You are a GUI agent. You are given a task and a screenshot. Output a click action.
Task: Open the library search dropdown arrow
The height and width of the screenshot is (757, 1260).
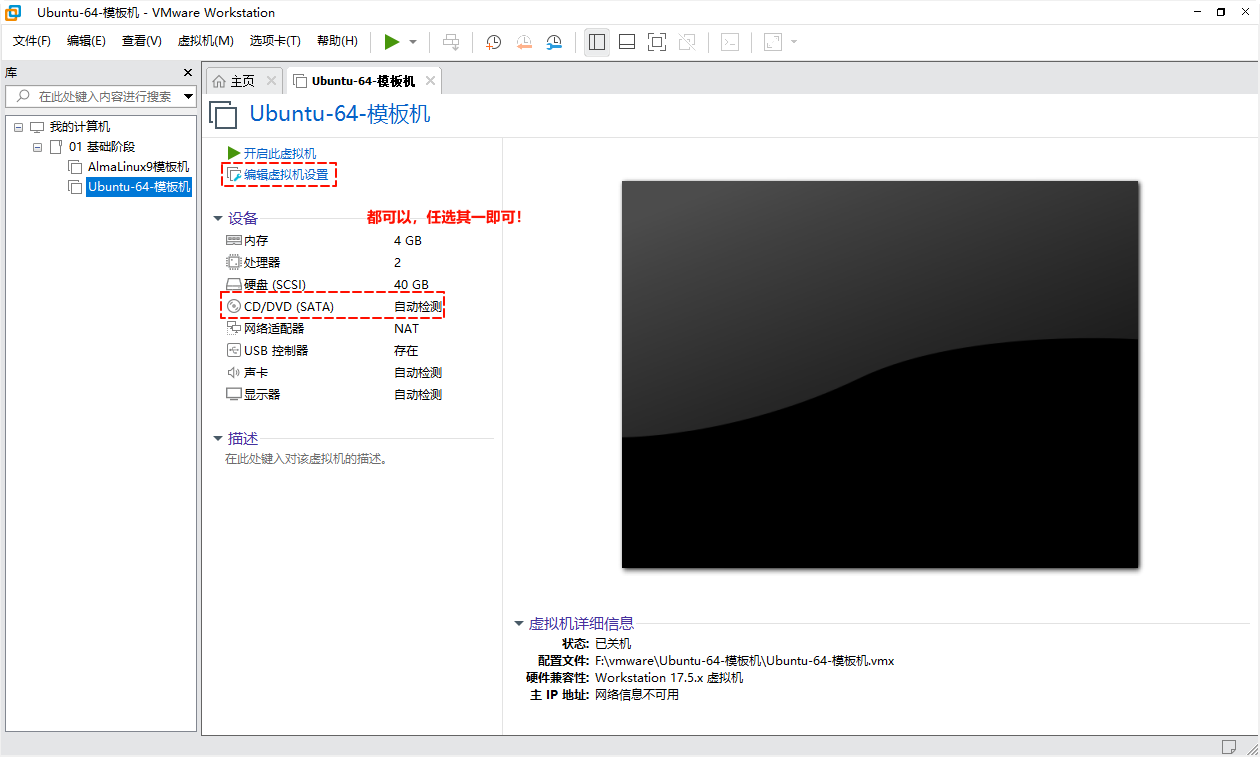click(x=188, y=96)
